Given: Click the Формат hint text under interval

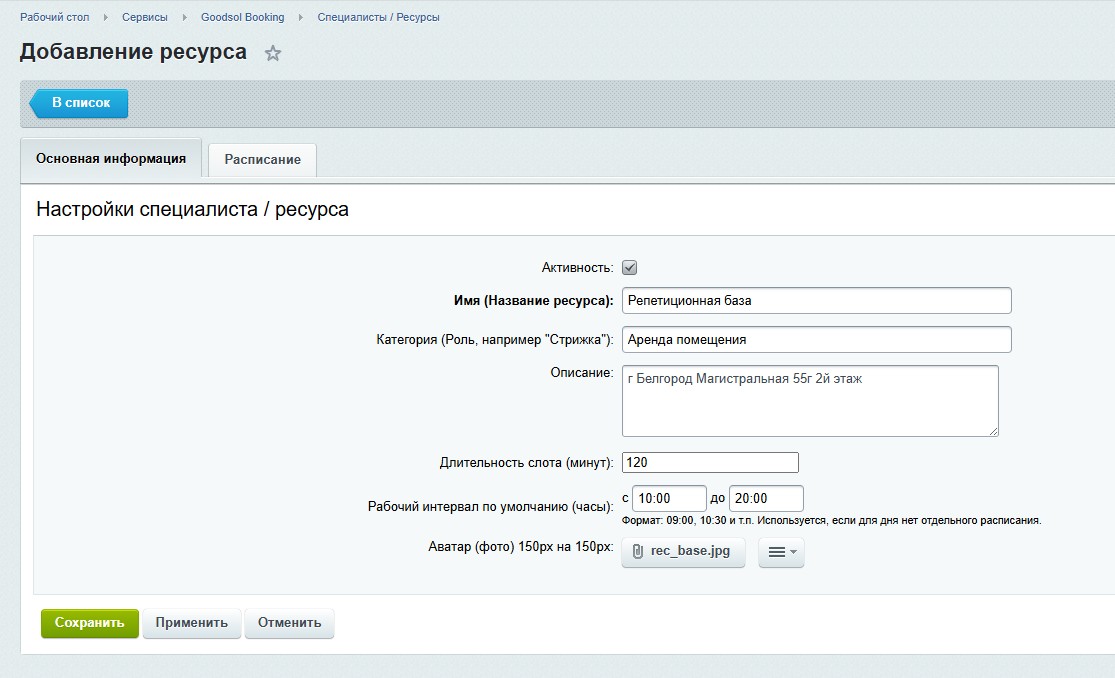Looking at the screenshot, I should pyautogui.click(x=831, y=520).
